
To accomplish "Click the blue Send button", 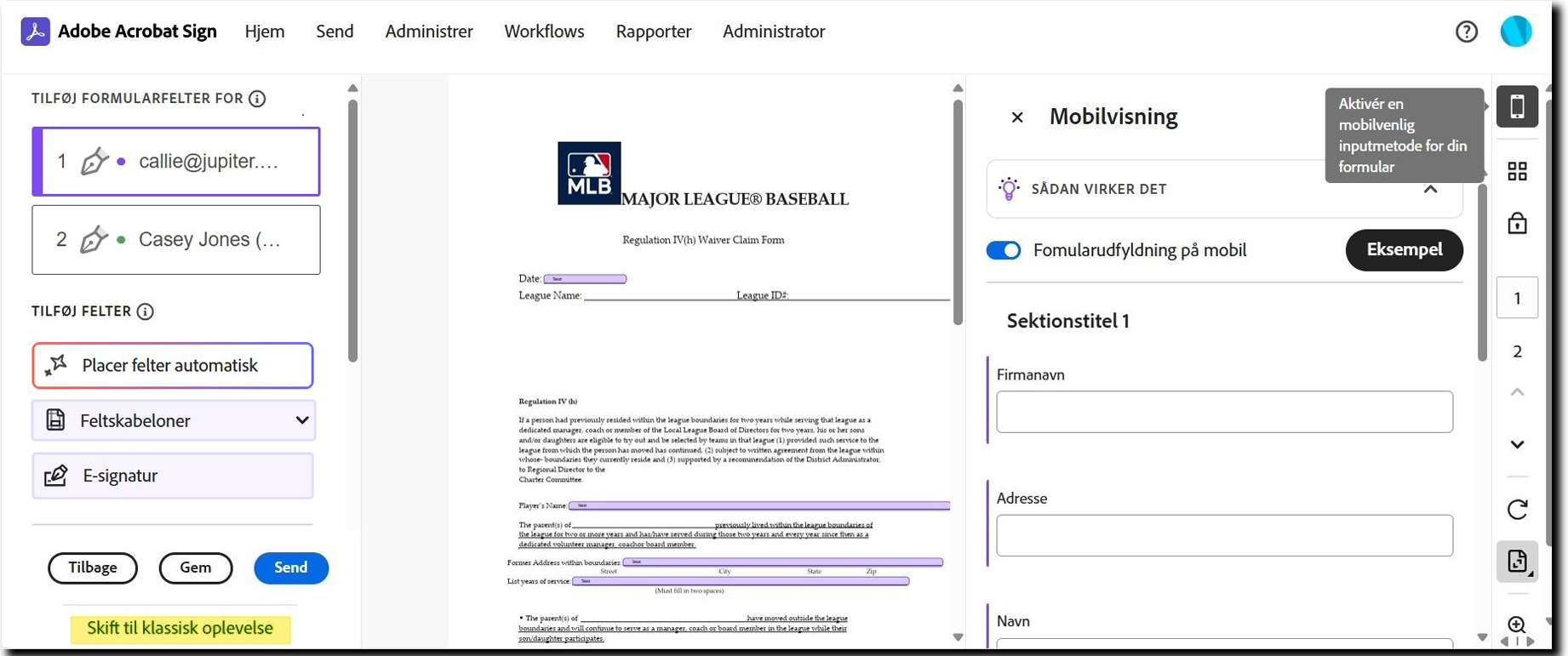I will tap(291, 568).
